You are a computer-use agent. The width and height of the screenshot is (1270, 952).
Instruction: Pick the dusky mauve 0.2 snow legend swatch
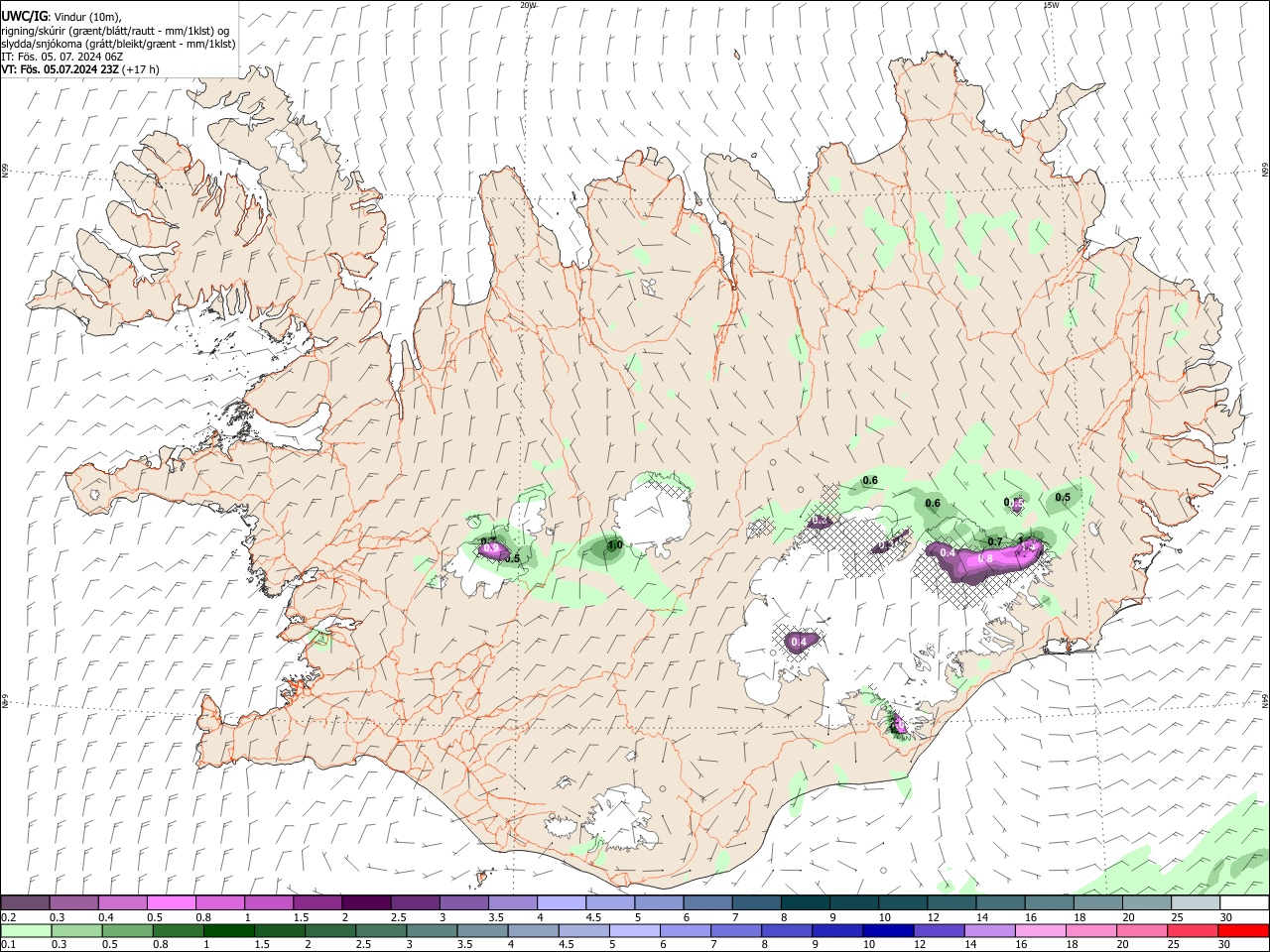(x=26, y=902)
